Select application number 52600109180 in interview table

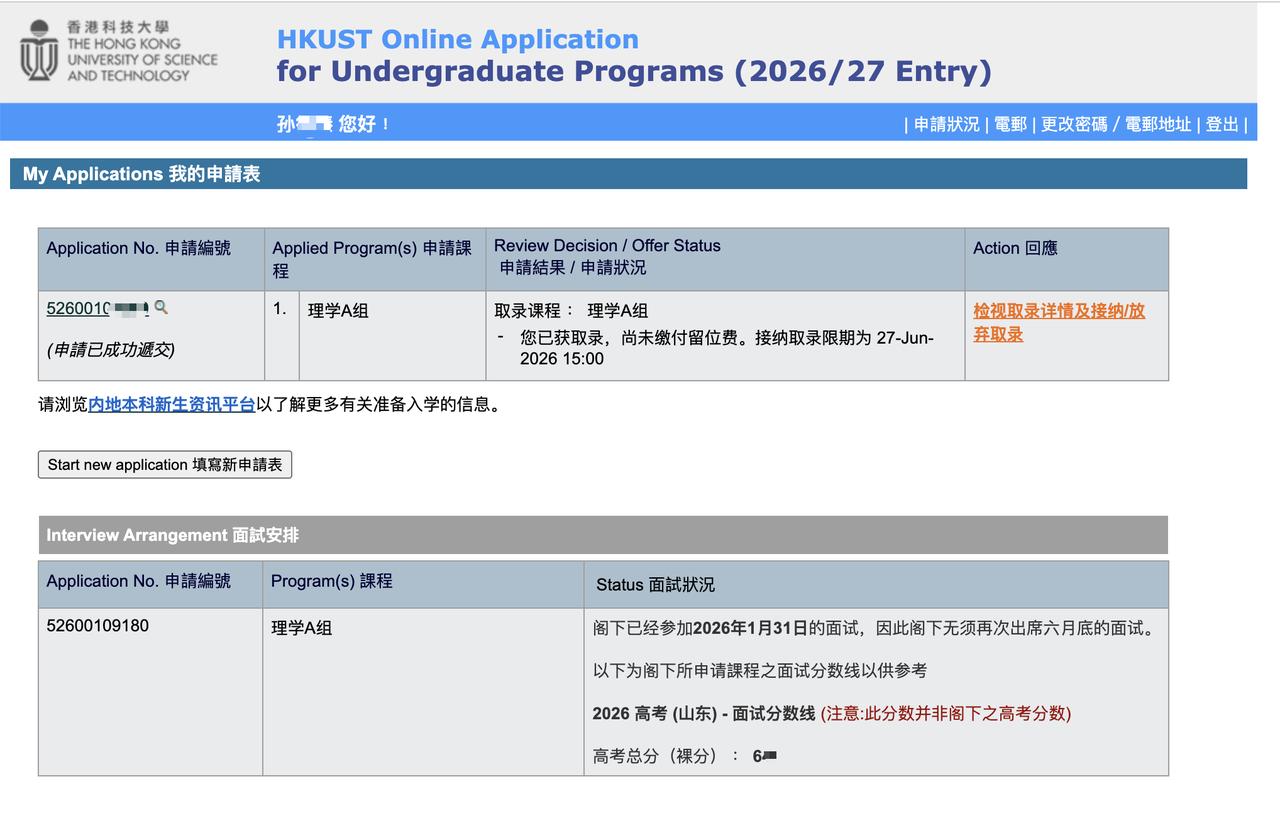tap(97, 626)
